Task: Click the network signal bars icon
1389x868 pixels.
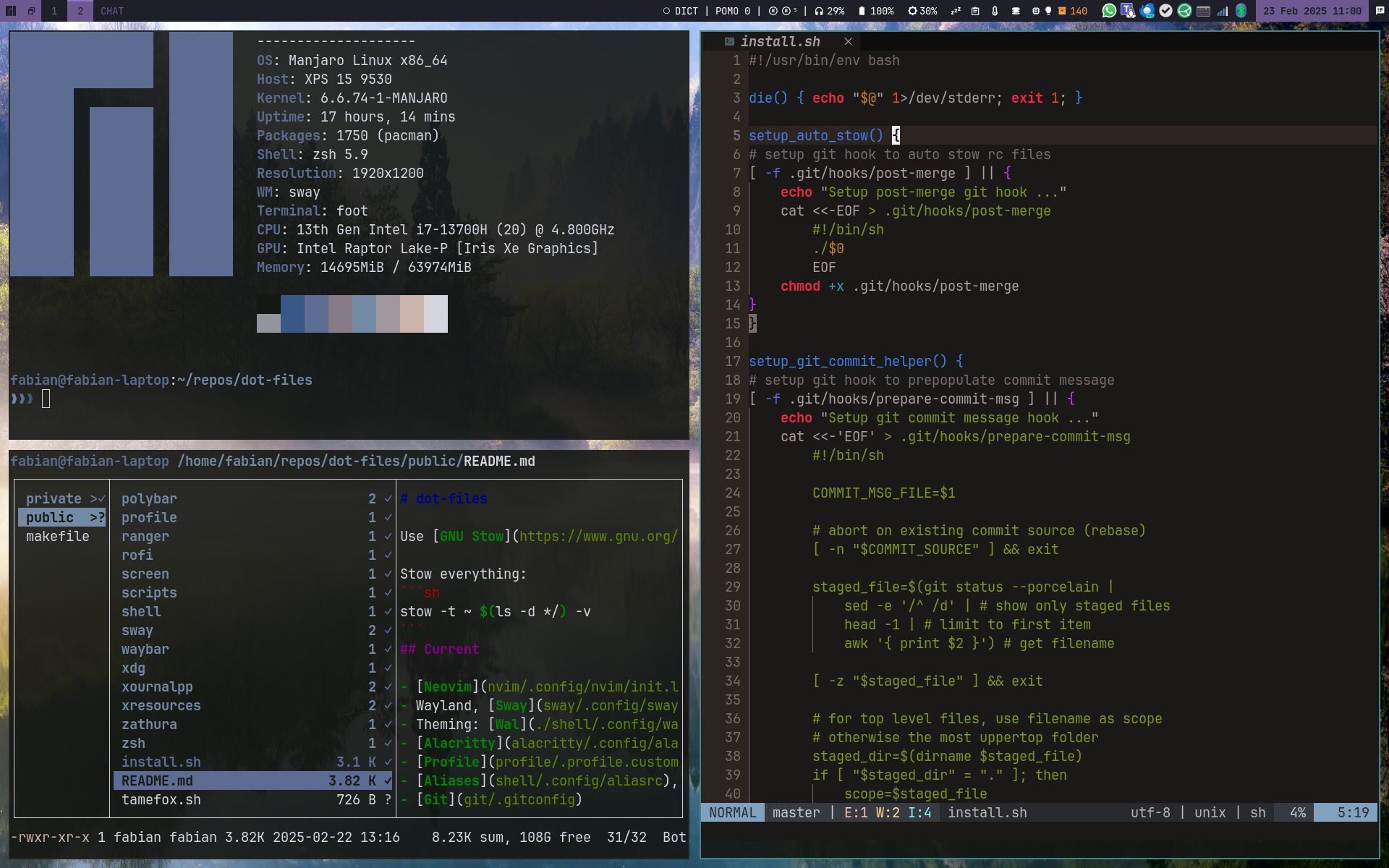Action: click(x=1223, y=11)
